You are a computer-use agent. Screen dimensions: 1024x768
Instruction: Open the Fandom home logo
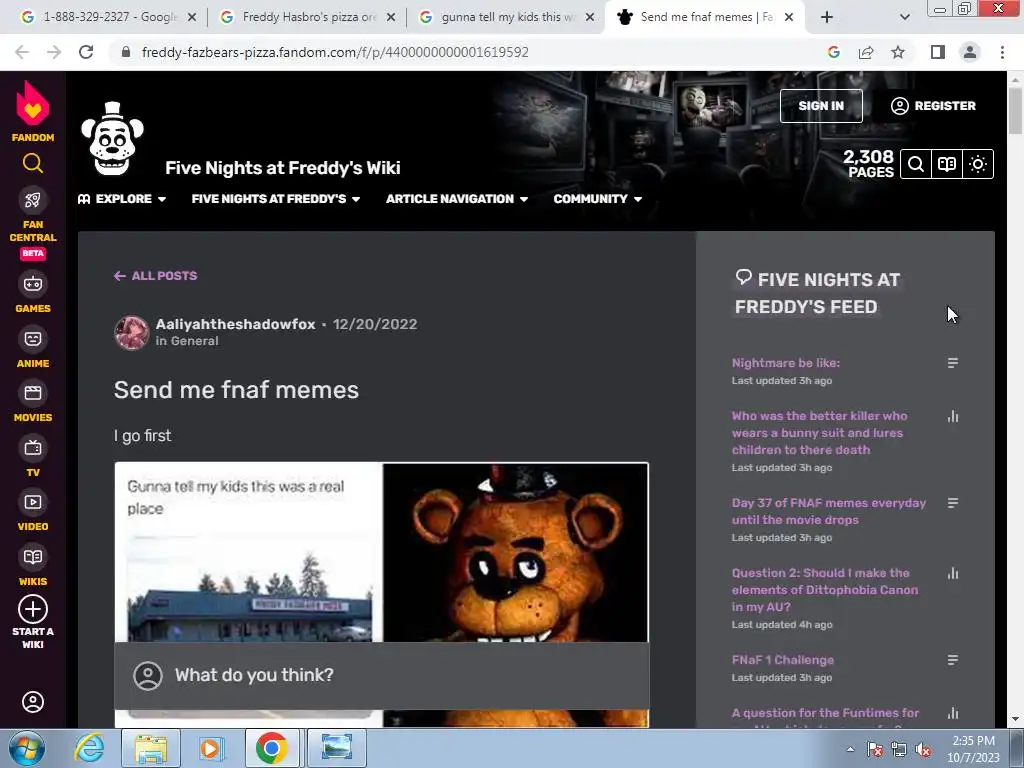pyautogui.click(x=33, y=111)
